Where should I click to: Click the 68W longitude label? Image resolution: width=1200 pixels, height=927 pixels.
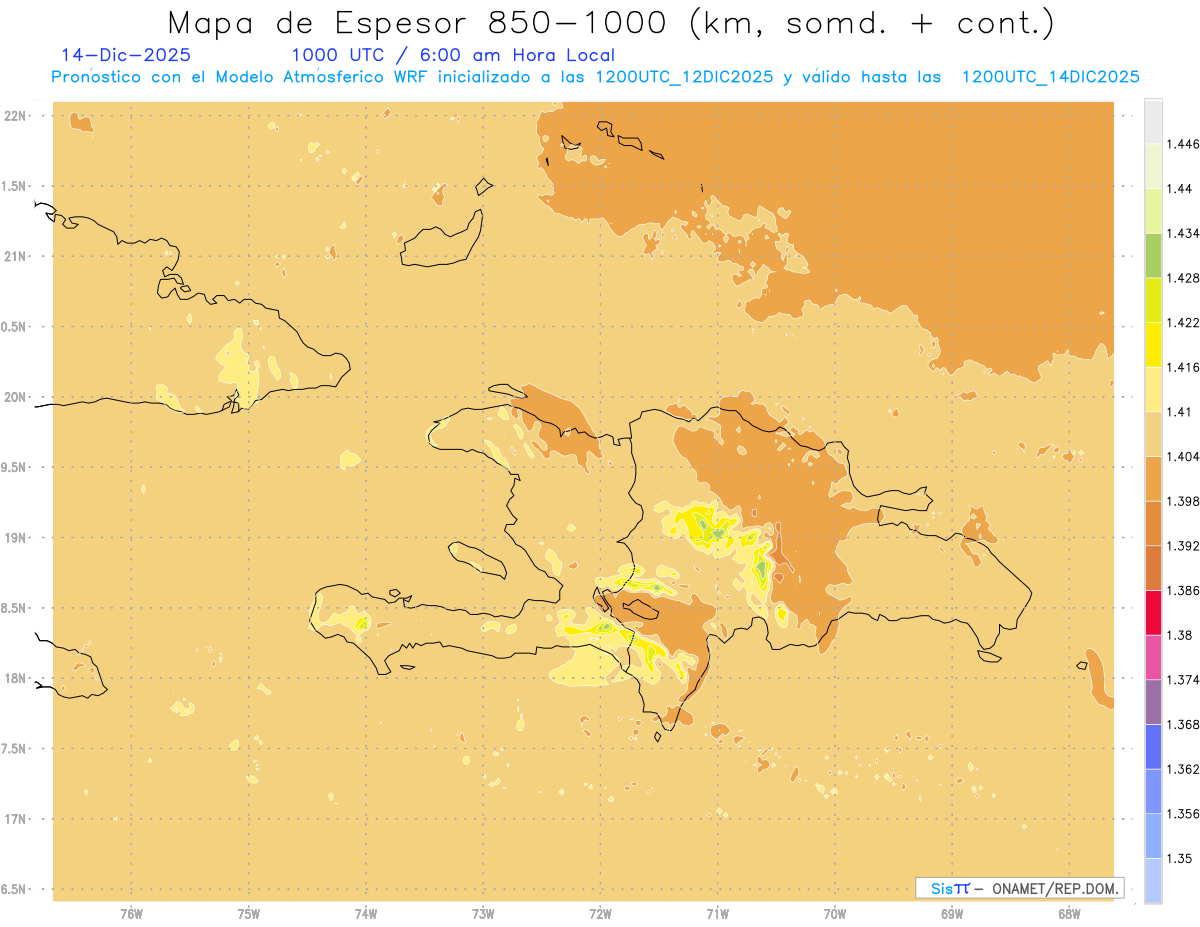(1069, 914)
